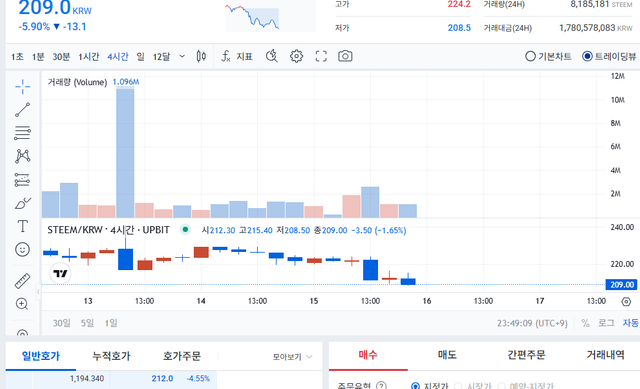Set date range to 1일
Viewport: 640px width, 389px height.
tap(111, 323)
